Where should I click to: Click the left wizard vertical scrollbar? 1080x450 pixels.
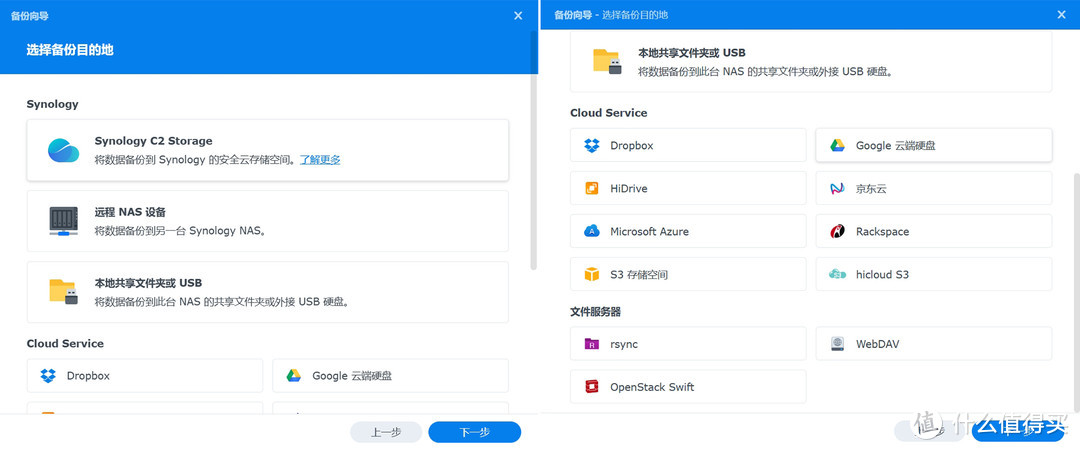533,150
